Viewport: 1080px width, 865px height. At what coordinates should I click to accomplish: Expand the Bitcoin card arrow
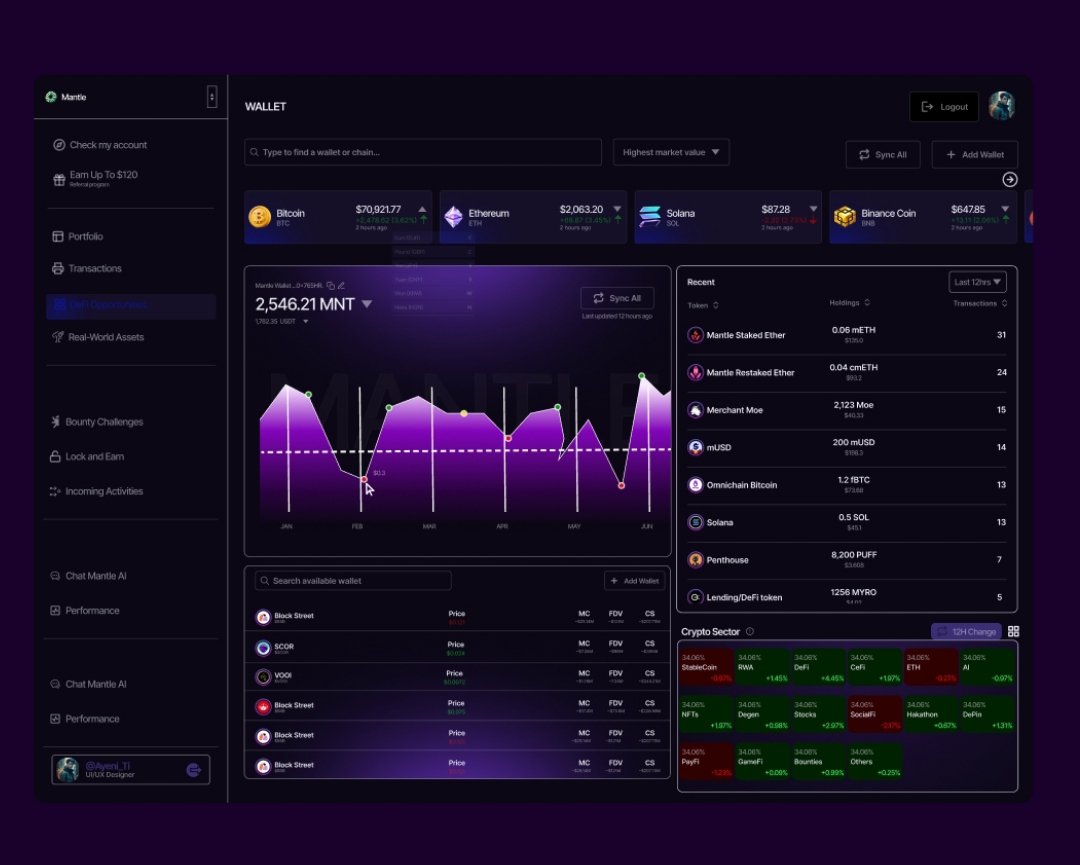pyautogui.click(x=422, y=209)
